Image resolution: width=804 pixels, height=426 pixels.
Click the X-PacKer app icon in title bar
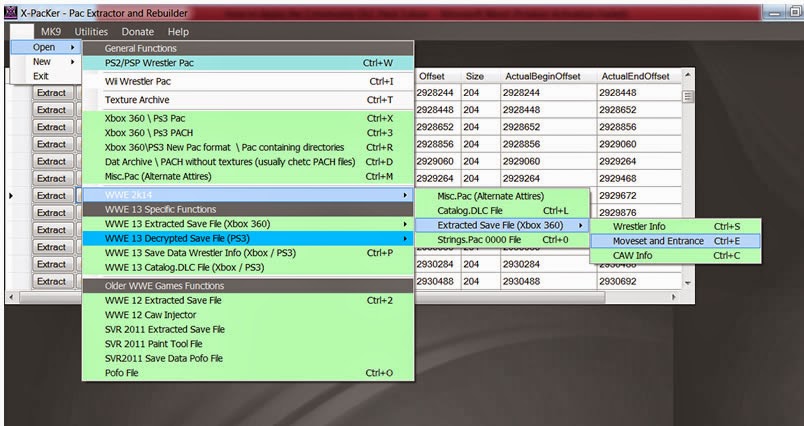(10, 12)
